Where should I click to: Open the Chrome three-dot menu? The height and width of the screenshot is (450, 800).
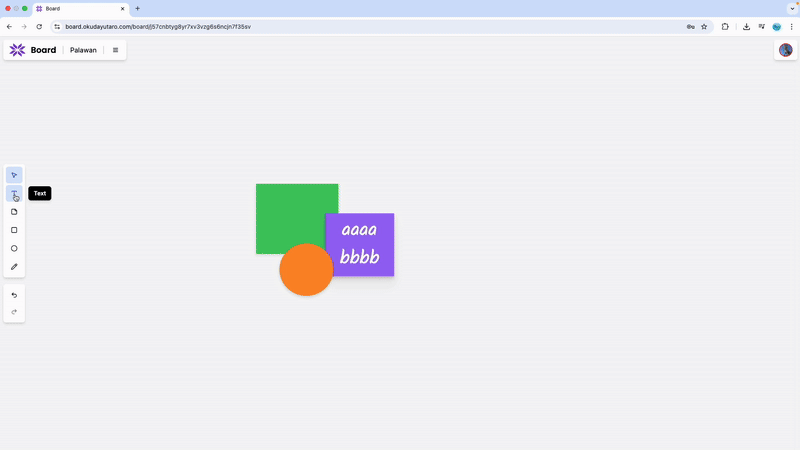(791, 27)
